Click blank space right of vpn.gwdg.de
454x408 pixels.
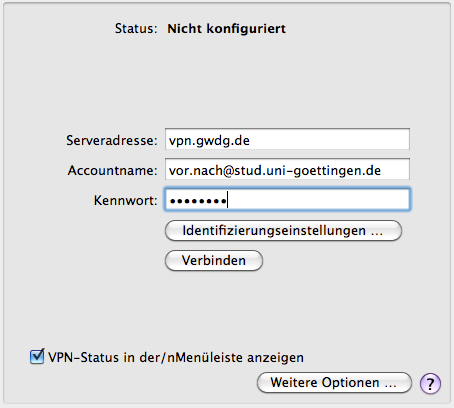328,139
